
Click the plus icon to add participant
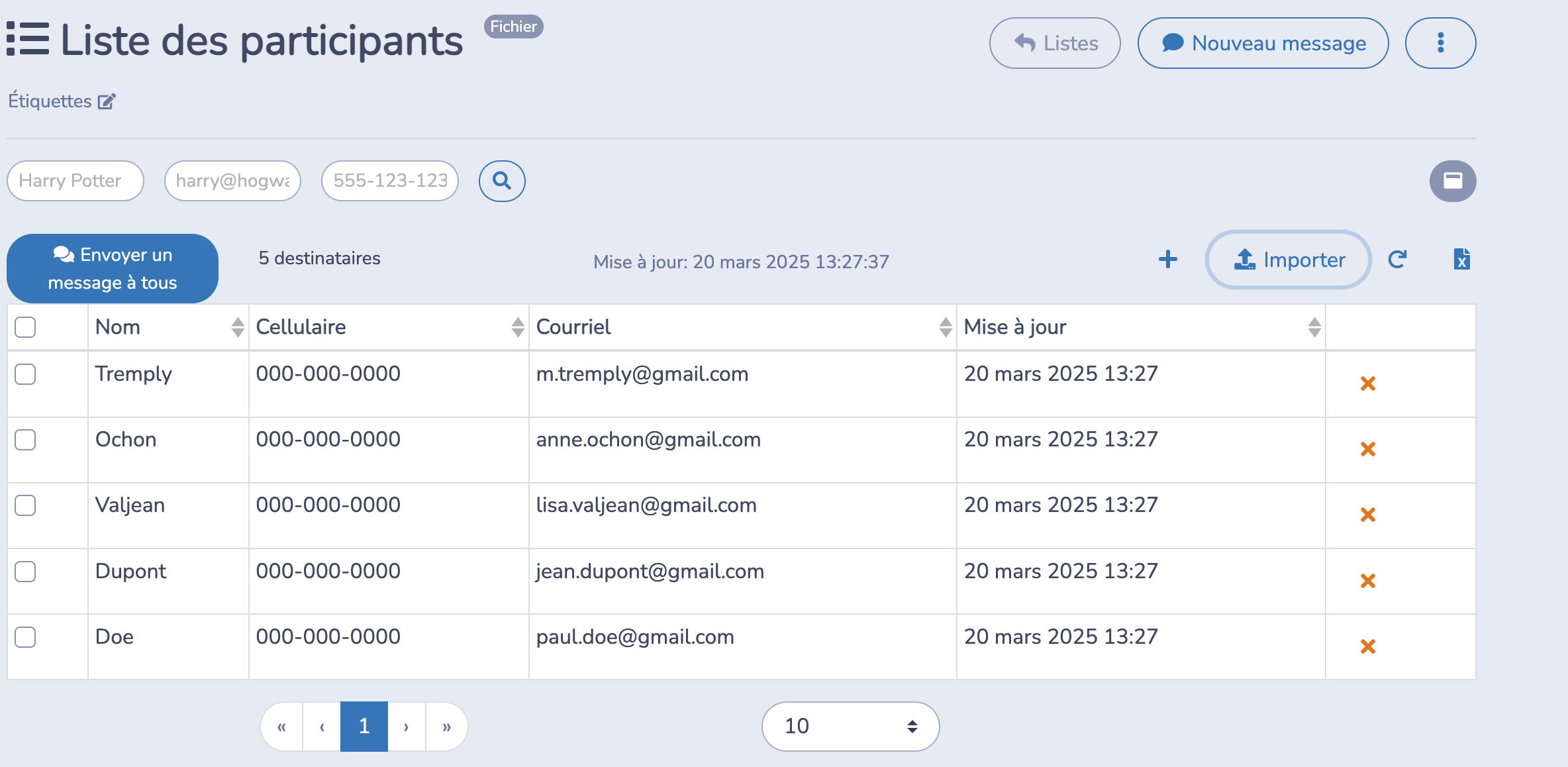click(1168, 259)
